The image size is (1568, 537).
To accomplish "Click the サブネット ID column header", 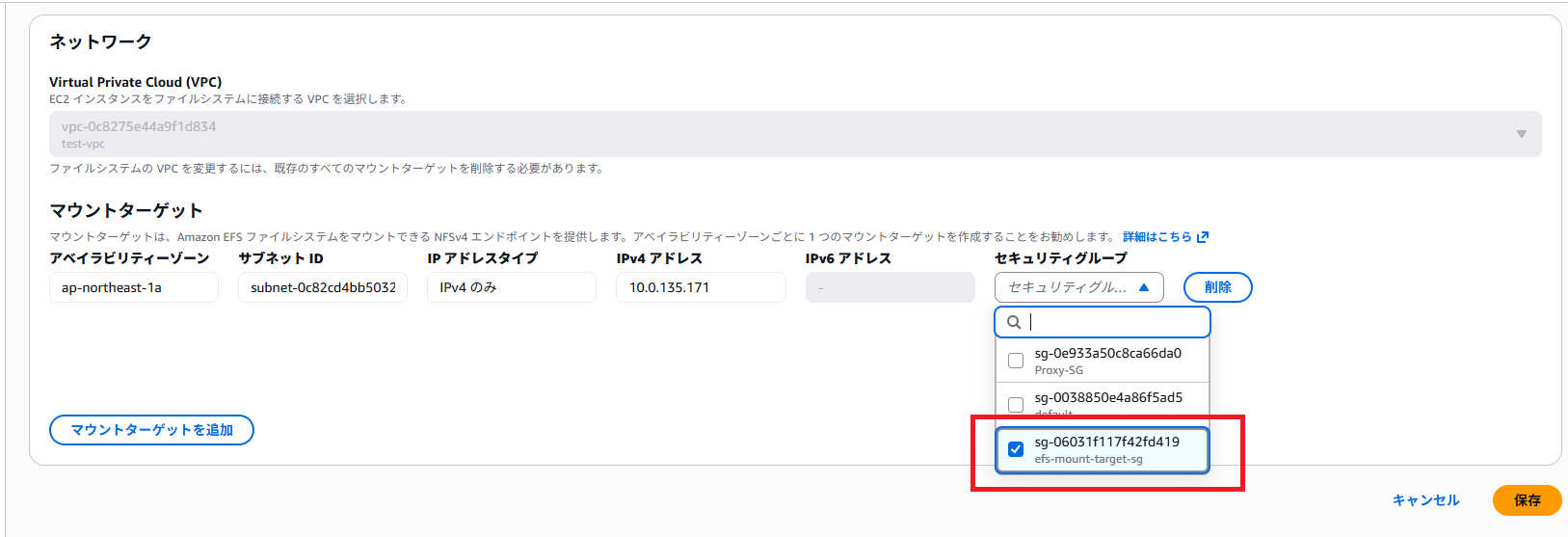I will point(280,258).
